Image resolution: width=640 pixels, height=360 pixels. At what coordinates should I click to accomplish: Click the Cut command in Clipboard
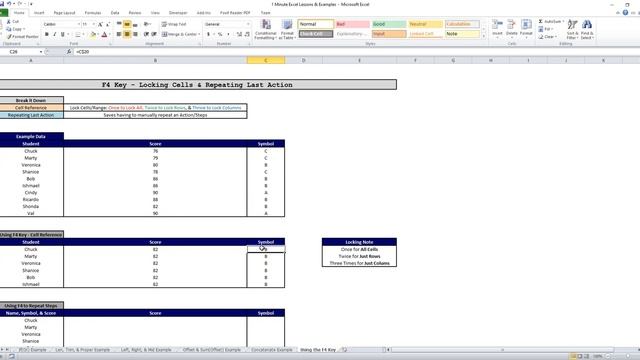12,21
